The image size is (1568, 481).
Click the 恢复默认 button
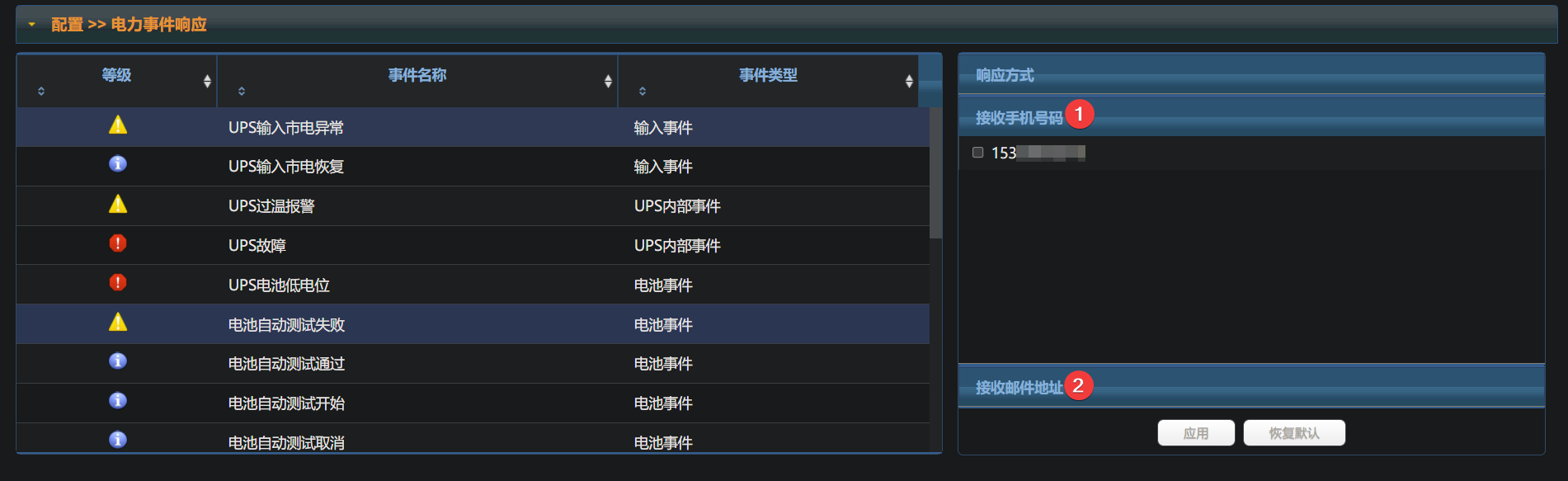click(1293, 433)
